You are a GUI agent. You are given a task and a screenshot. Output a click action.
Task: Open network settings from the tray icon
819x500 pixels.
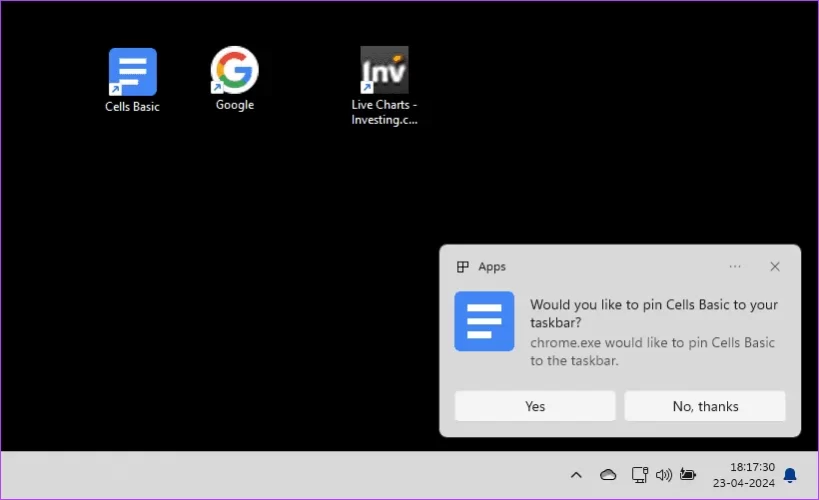tap(638, 475)
